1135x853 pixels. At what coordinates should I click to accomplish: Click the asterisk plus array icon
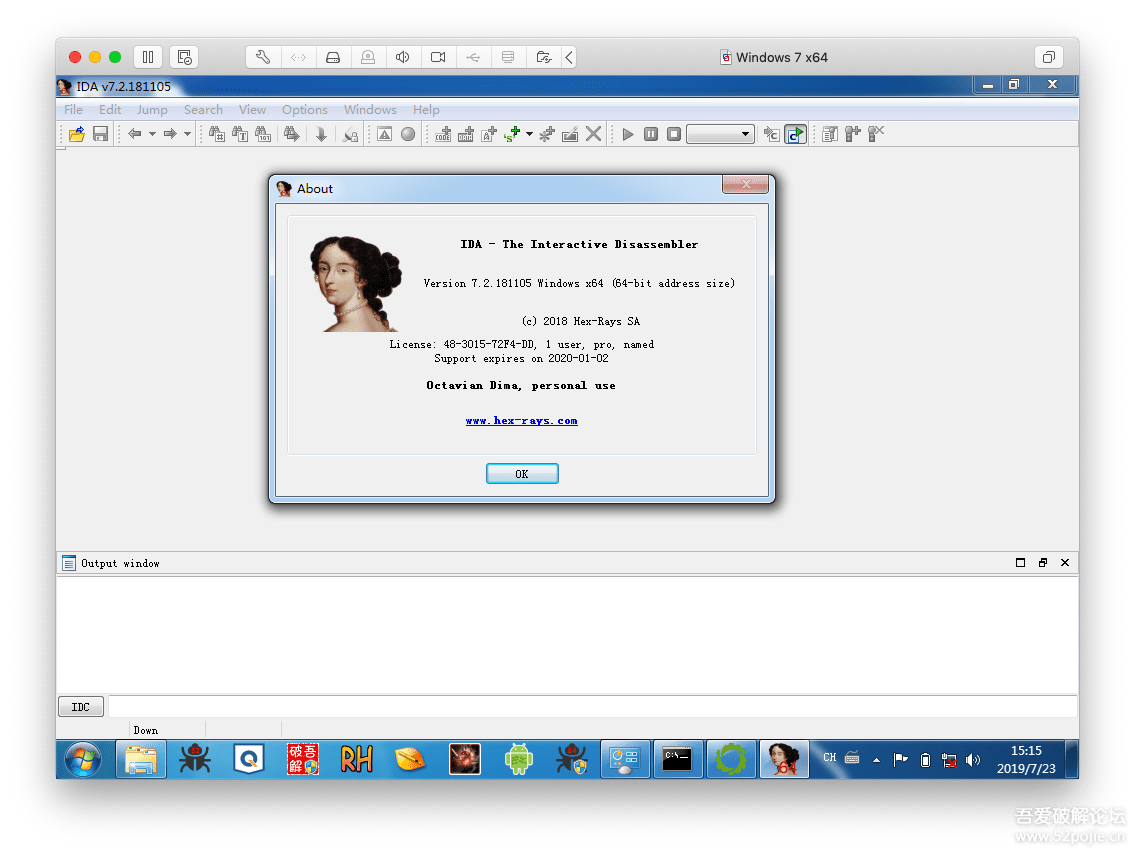547,134
